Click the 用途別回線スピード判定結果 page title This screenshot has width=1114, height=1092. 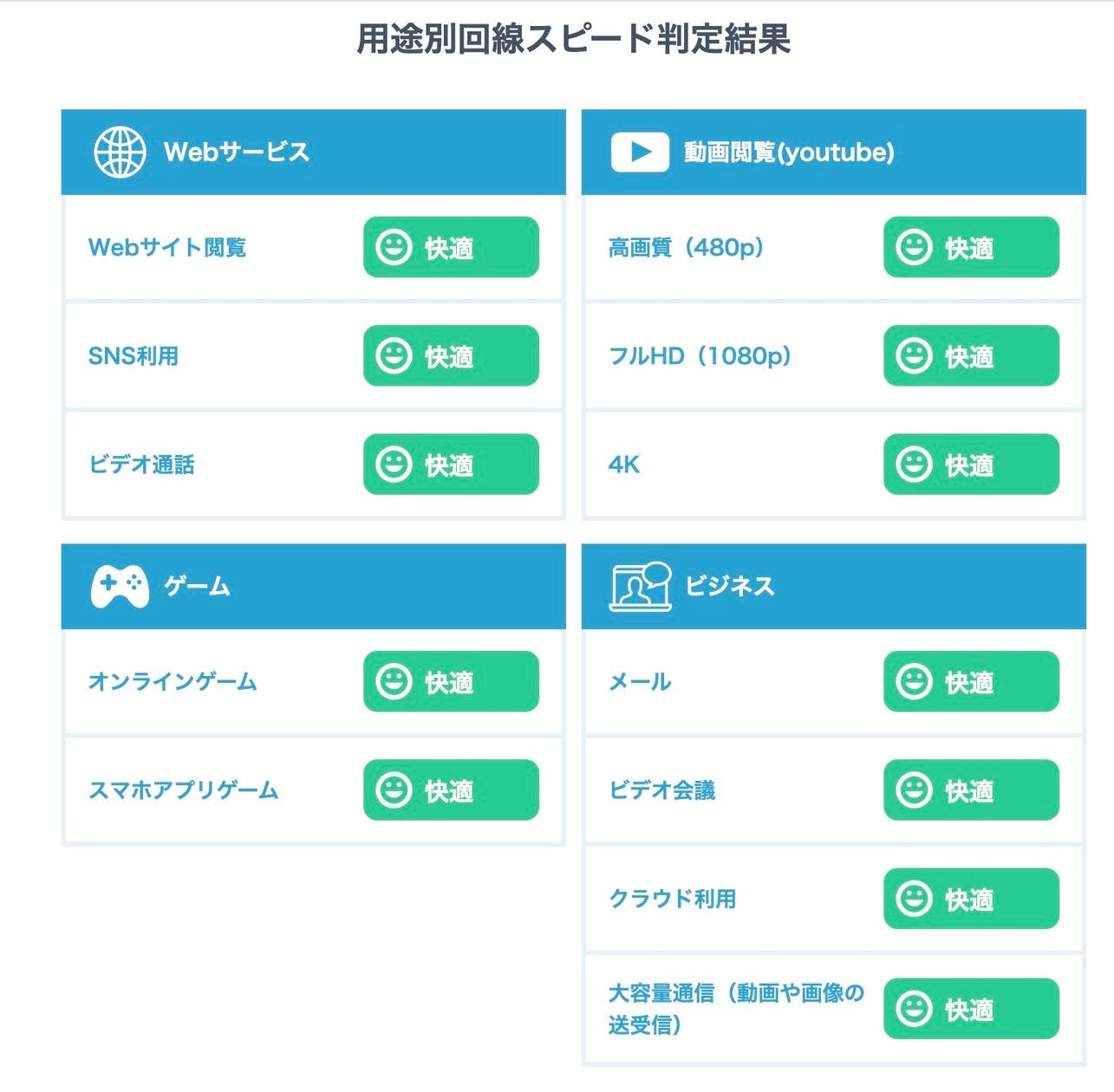tap(575, 38)
